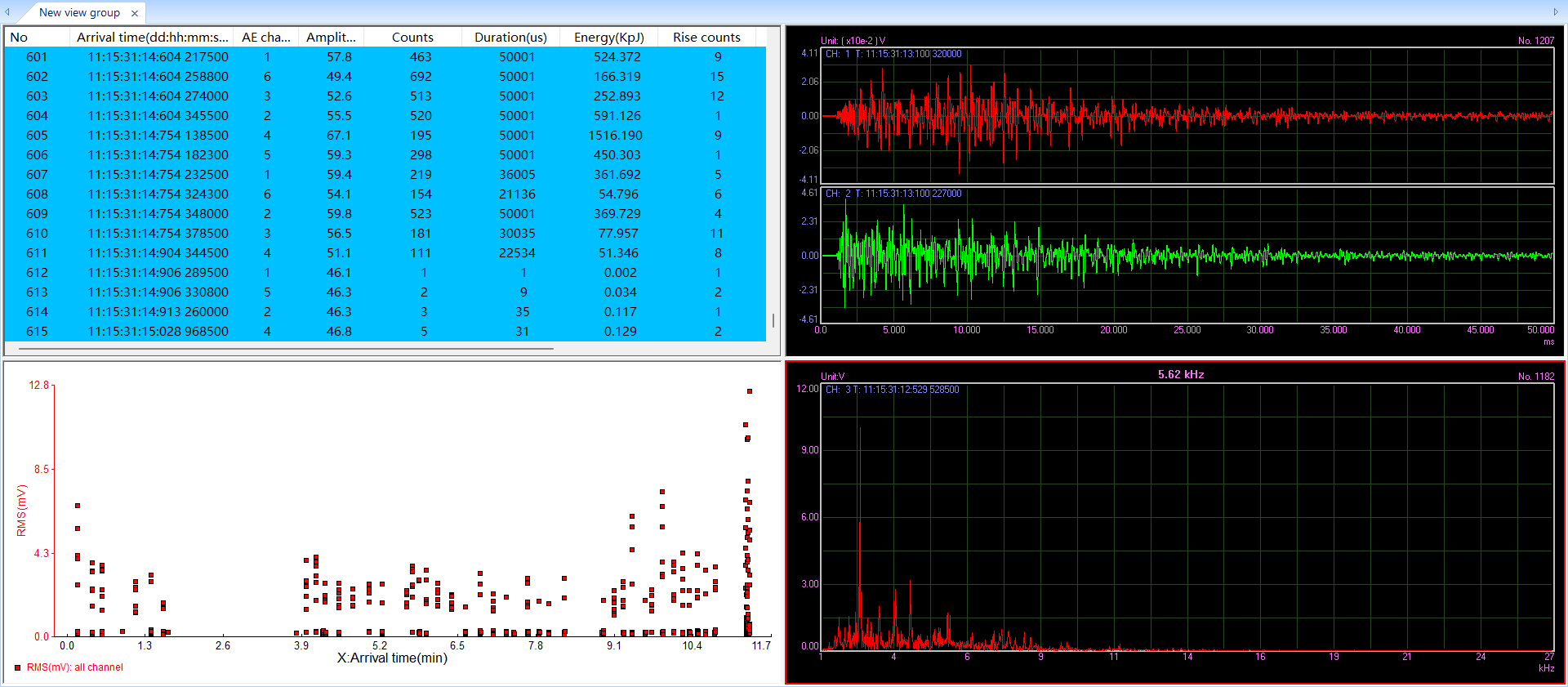1568x687 pixels.
Task: Click the table horizontal scrollbar
Action: tap(286, 349)
